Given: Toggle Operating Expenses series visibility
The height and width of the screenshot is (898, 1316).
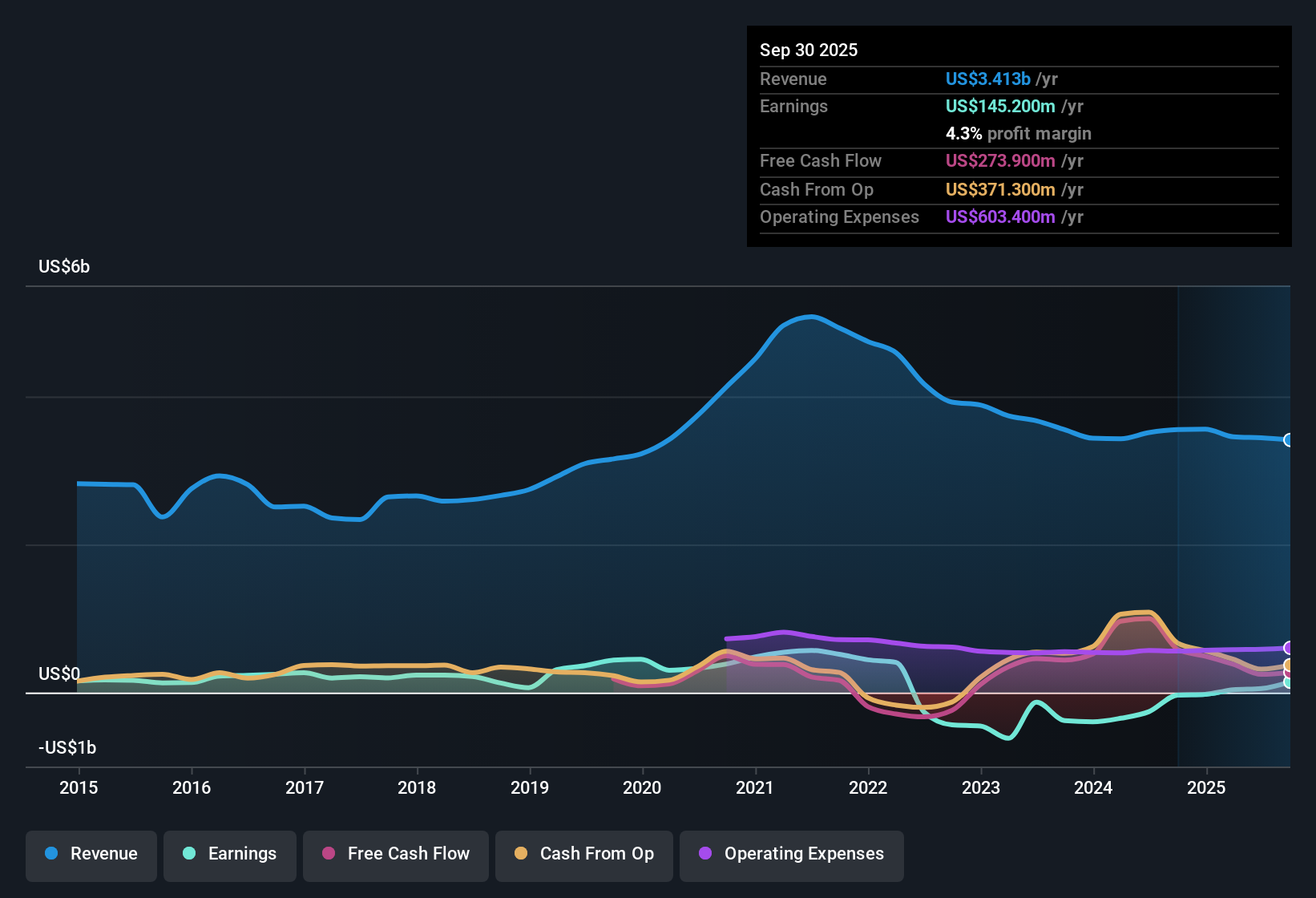Looking at the screenshot, I should click(791, 854).
